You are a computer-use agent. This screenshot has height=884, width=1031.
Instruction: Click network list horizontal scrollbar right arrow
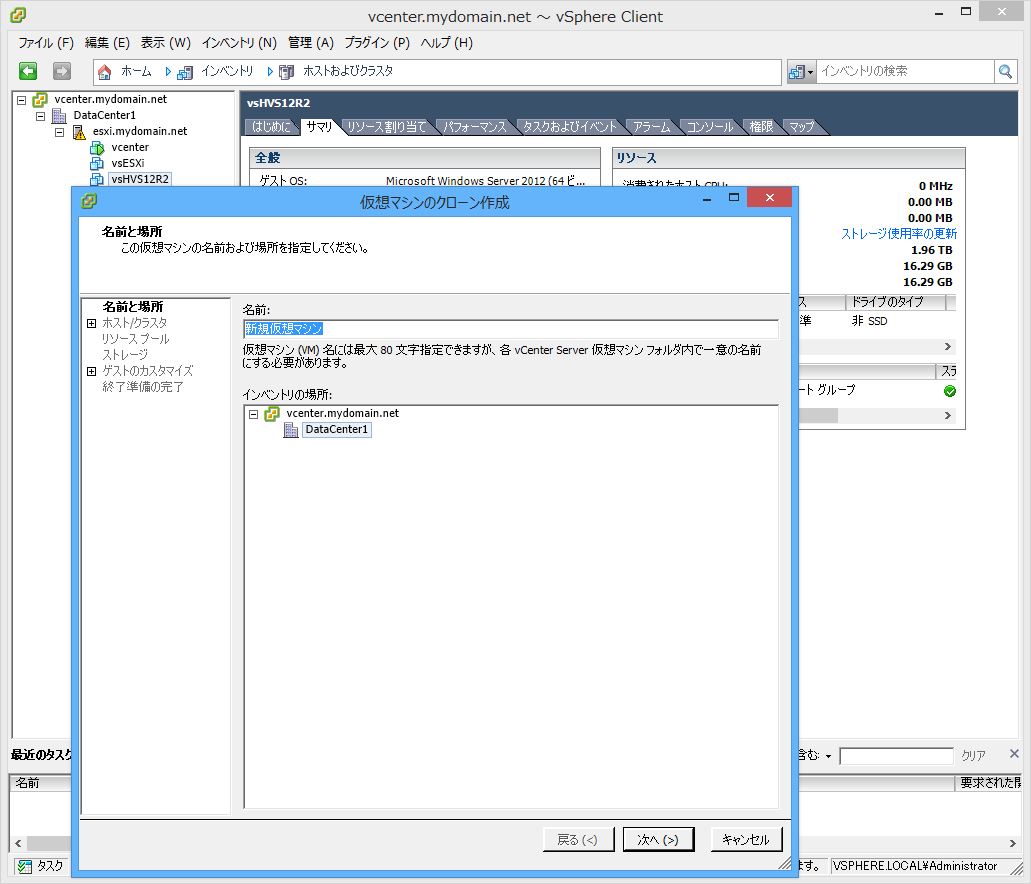(947, 416)
